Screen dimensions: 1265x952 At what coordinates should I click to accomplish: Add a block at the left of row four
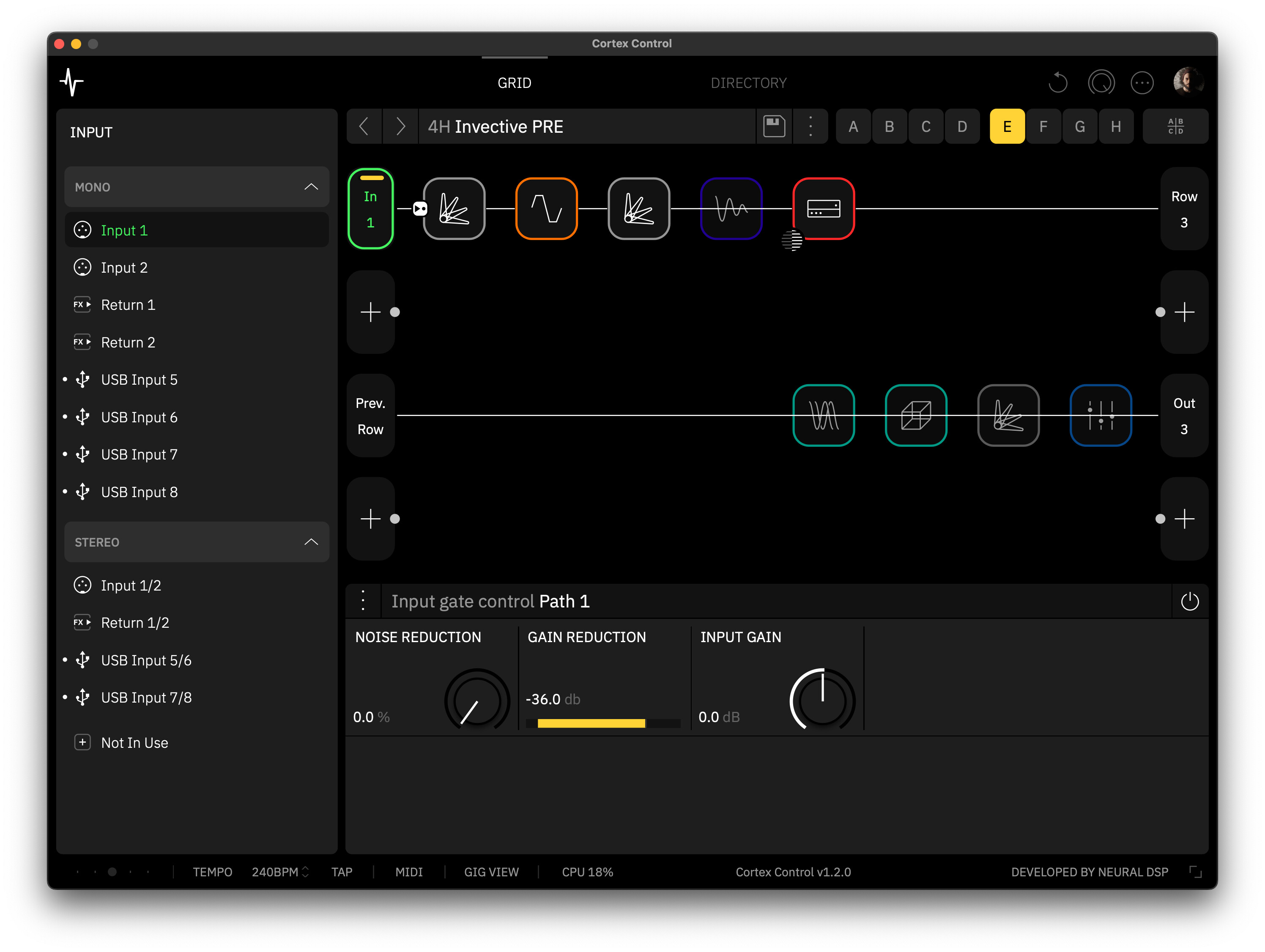coord(370,519)
